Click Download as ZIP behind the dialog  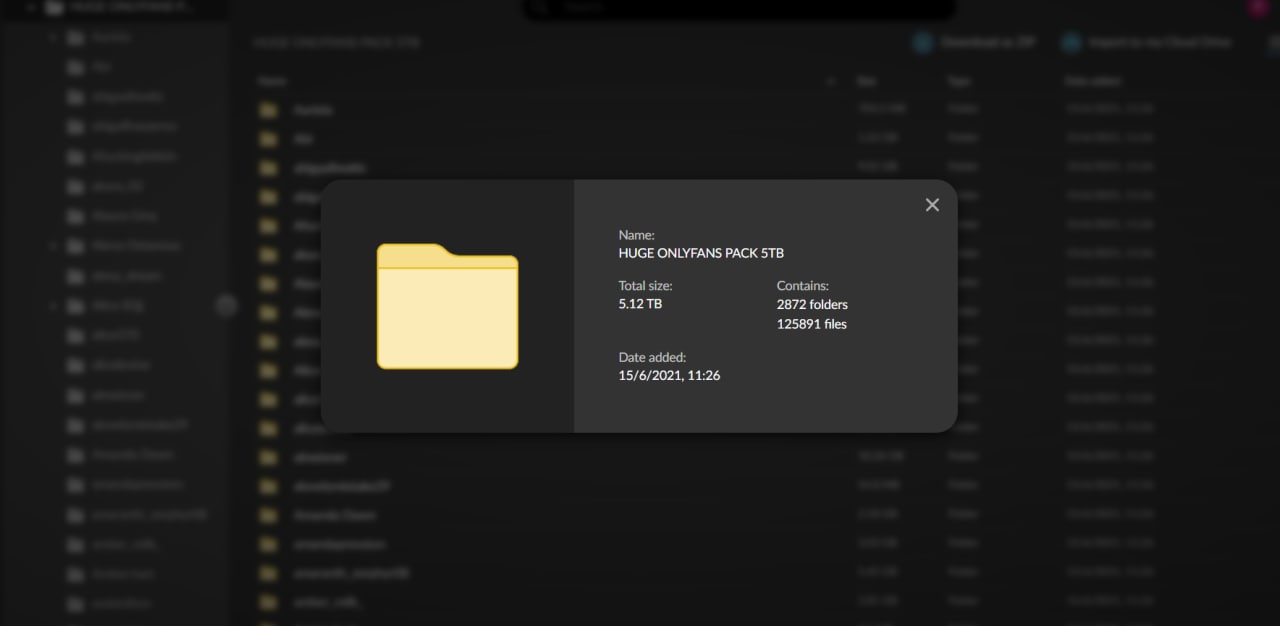(x=974, y=43)
